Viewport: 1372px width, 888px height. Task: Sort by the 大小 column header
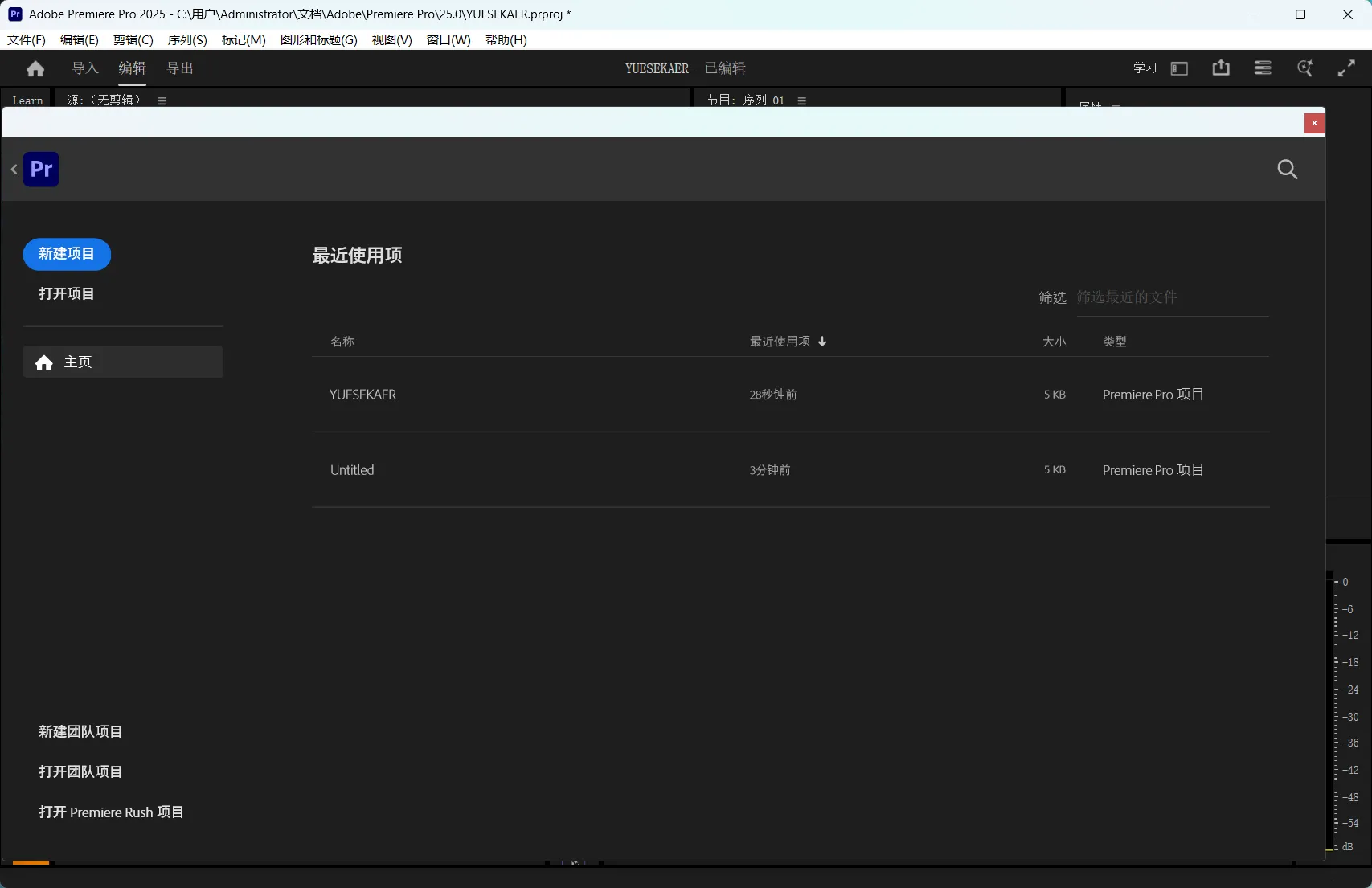point(1054,342)
